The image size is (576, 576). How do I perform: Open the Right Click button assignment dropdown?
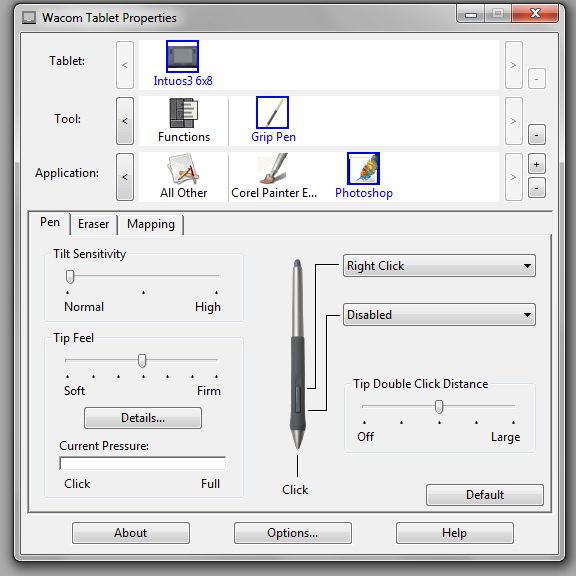point(439,266)
